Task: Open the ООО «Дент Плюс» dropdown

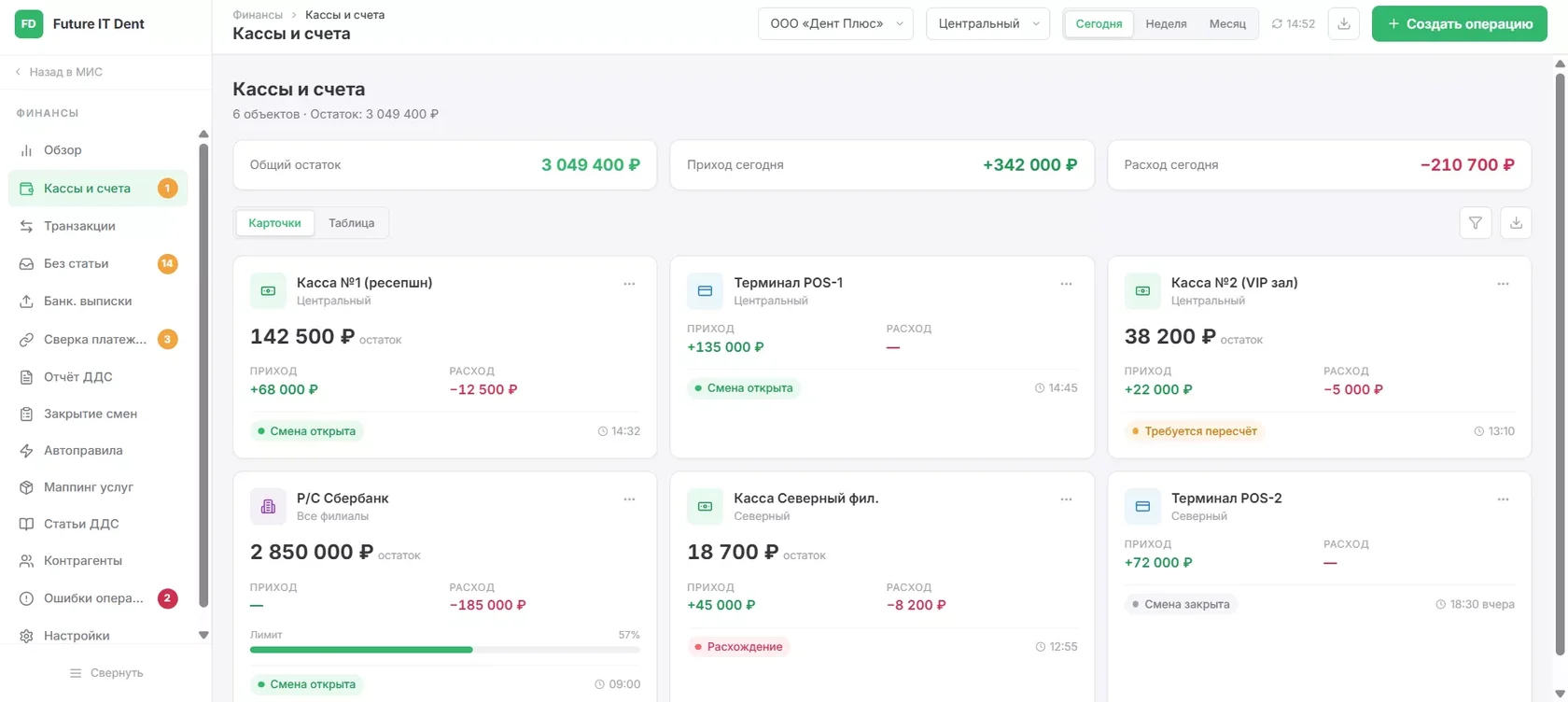Action: (835, 24)
